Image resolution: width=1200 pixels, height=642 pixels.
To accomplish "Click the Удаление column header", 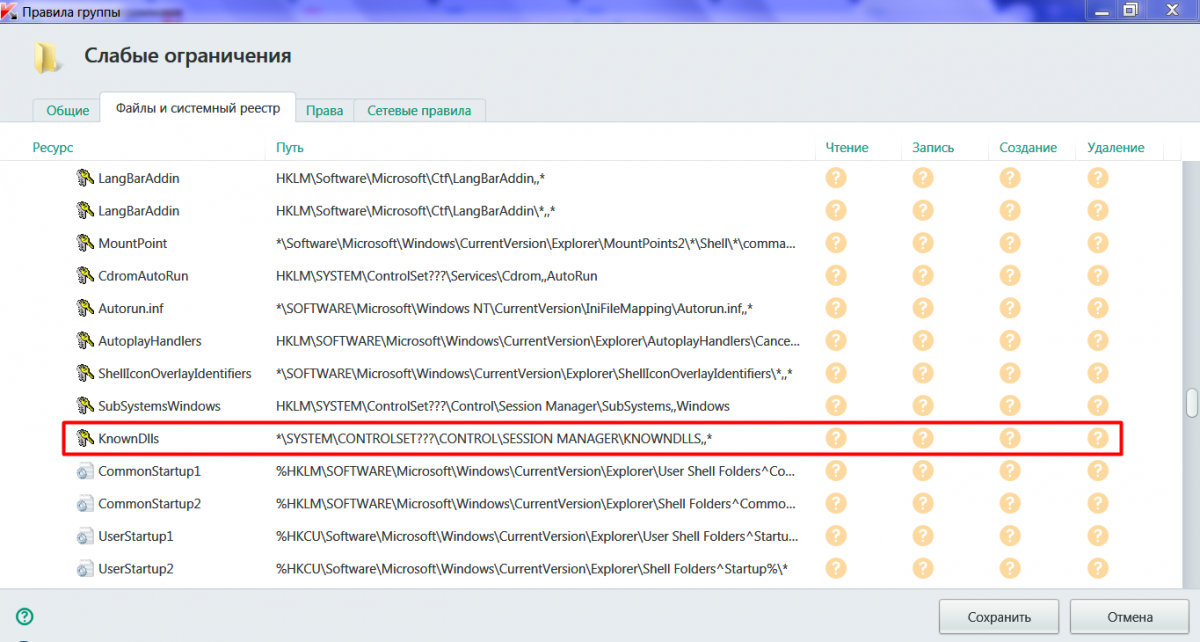I will pyautogui.click(x=1115, y=148).
